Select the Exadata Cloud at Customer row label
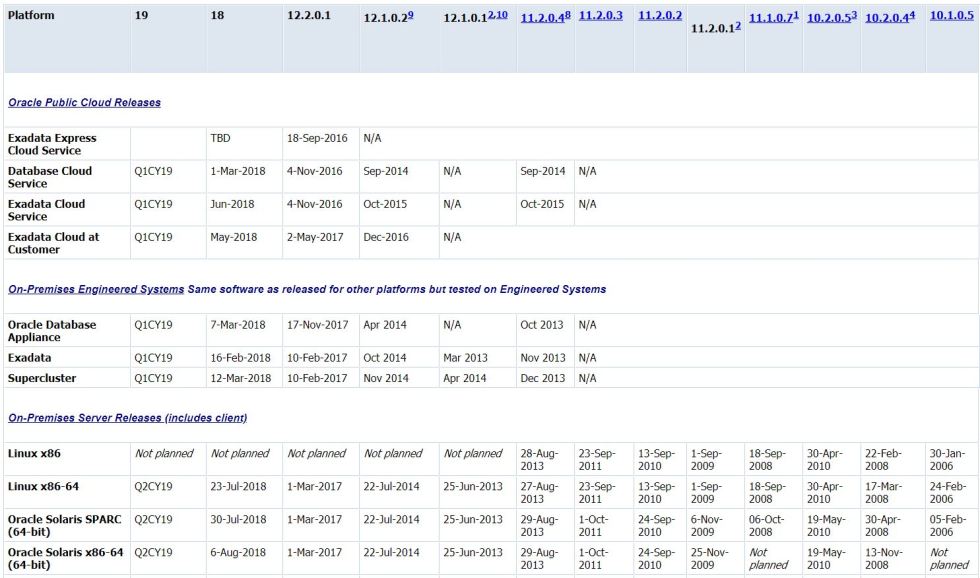980x578 pixels. [54, 244]
